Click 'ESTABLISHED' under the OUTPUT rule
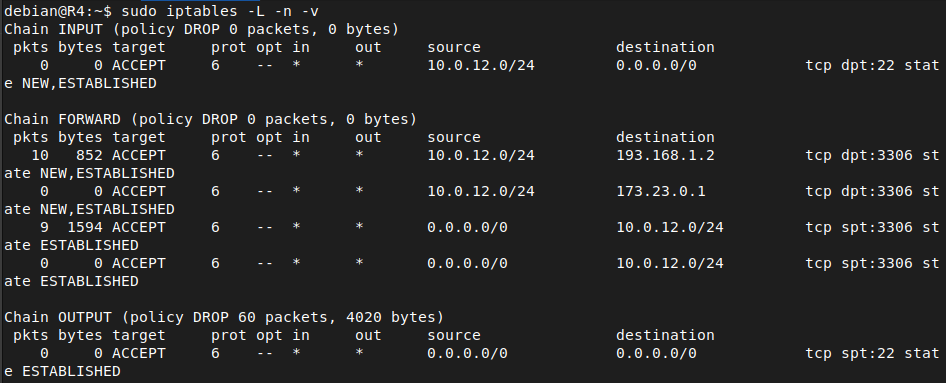The width and height of the screenshot is (946, 383). (x=71, y=372)
